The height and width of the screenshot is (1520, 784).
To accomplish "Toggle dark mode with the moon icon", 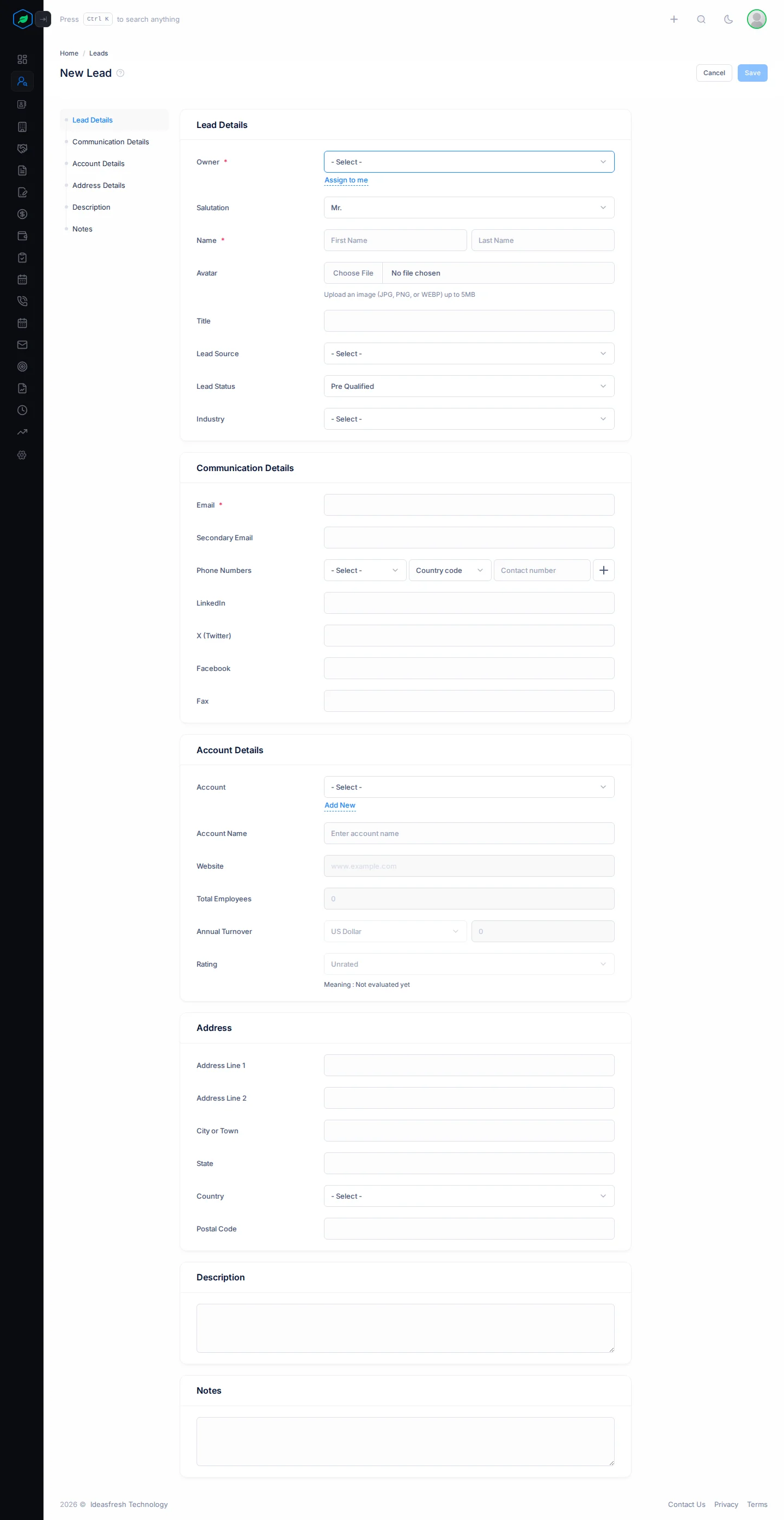I will point(728,20).
